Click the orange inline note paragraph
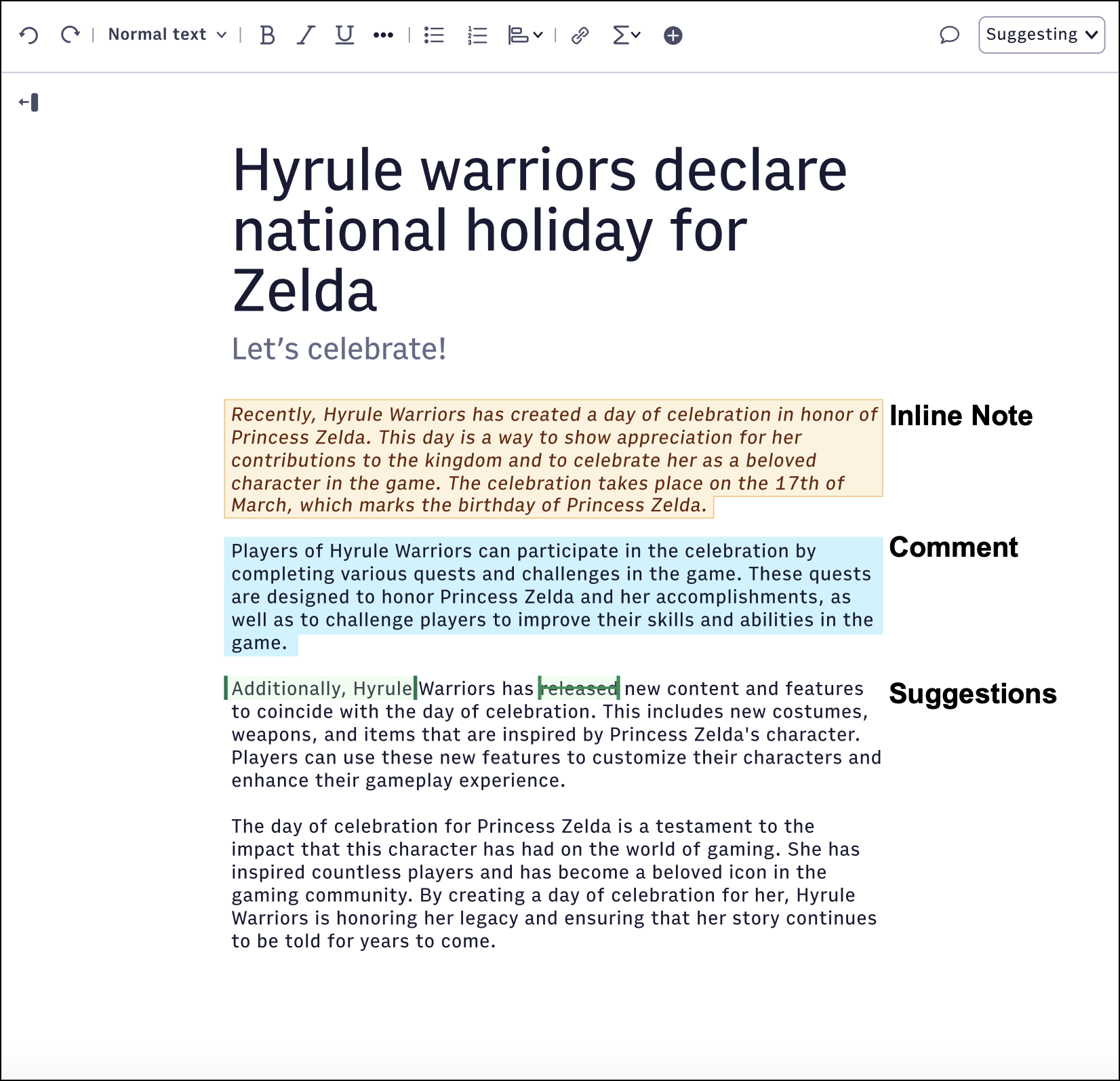Screen dimensions: 1120x1081 (553, 459)
